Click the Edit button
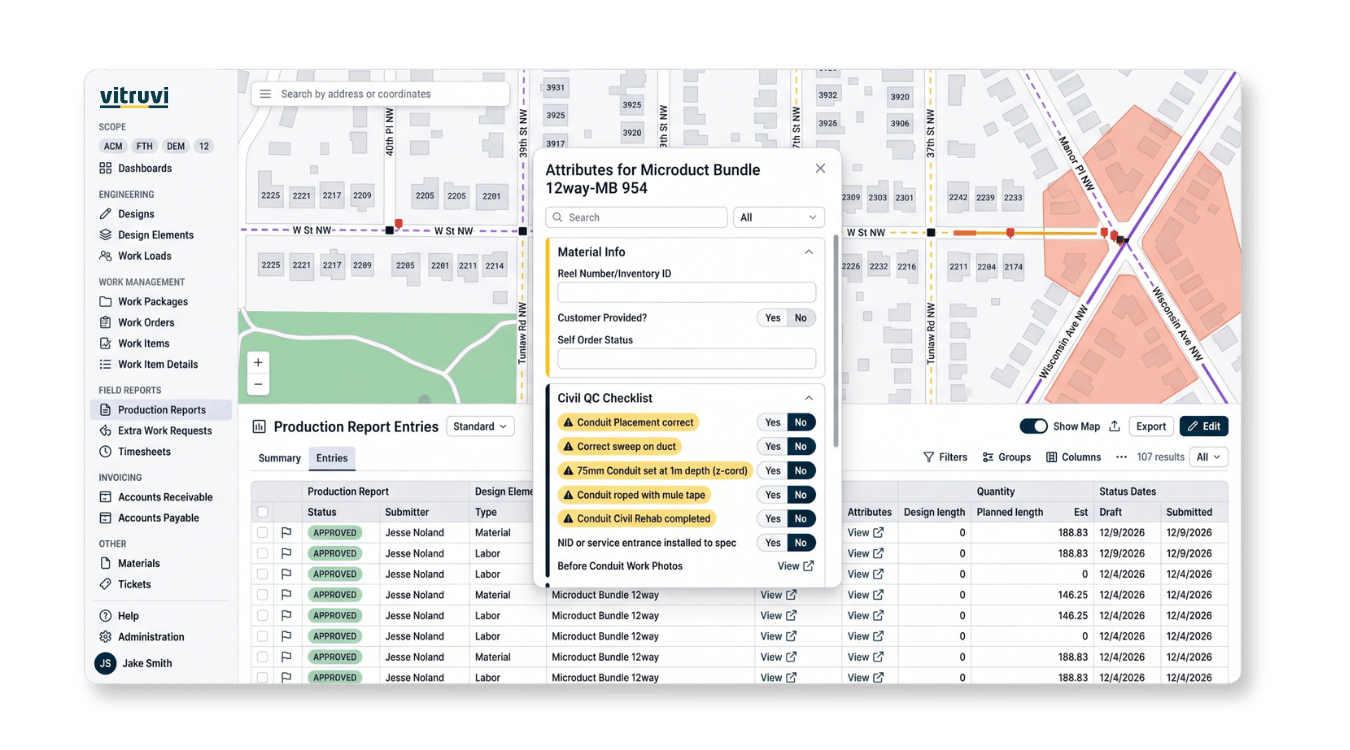This screenshot has width=1350, height=750. click(x=1204, y=426)
